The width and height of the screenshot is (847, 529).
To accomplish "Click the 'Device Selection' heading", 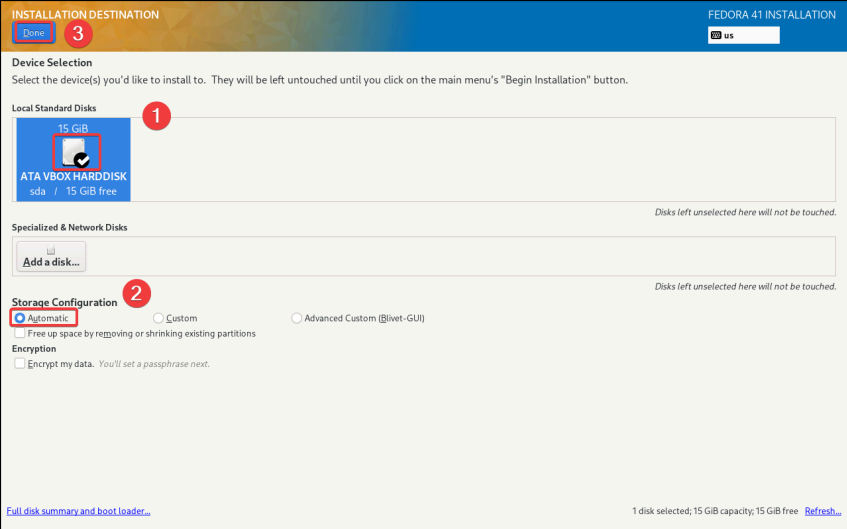I will pos(52,63).
